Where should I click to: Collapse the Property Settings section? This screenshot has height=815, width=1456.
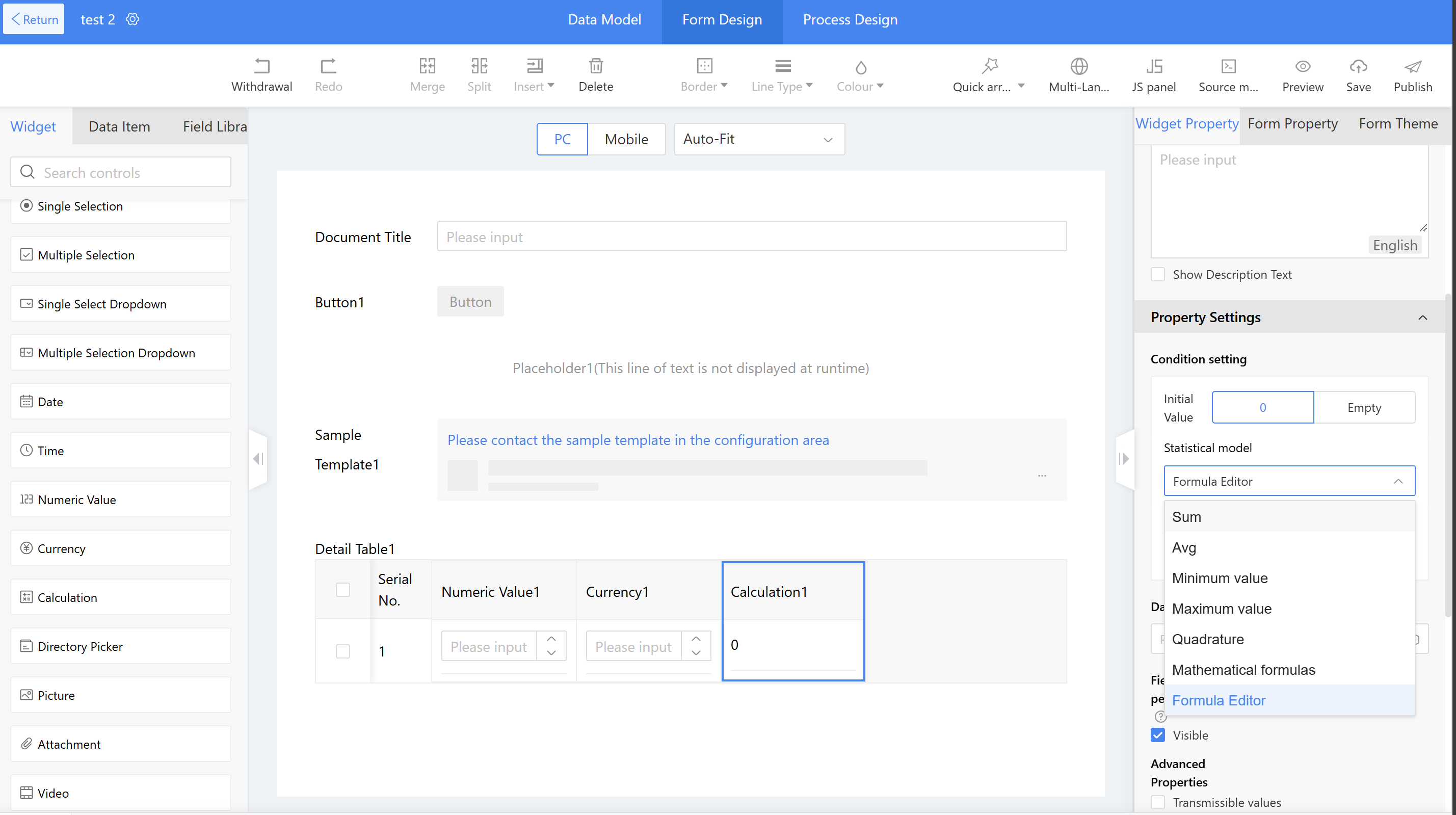[x=1422, y=318]
